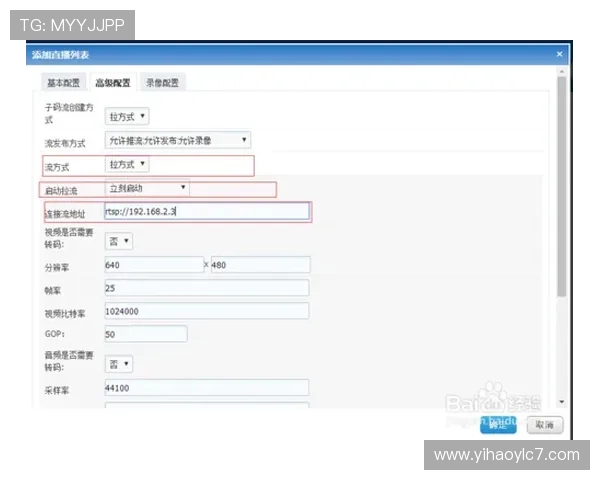Switch to the 基本配置 tab
The height and width of the screenshot is (480, 600).
click(x=63, y=83)
